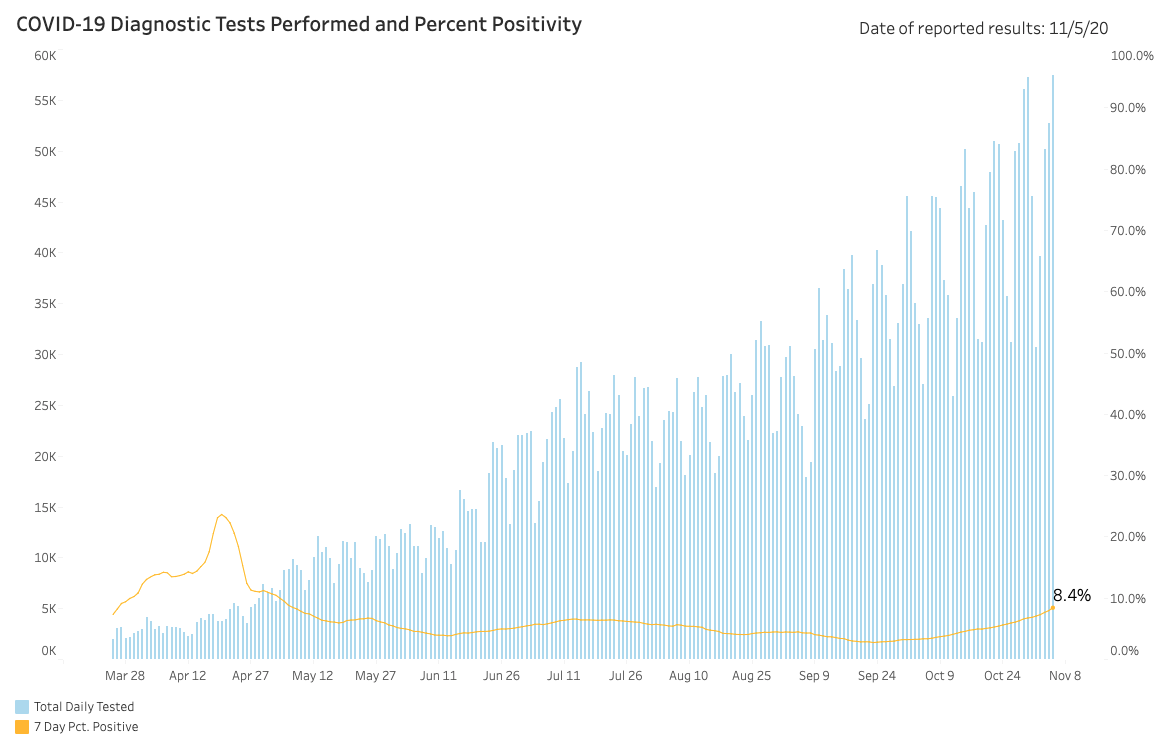Click the chart title COVID-19 Diagnostic Tests Performed

click(299, 25)
